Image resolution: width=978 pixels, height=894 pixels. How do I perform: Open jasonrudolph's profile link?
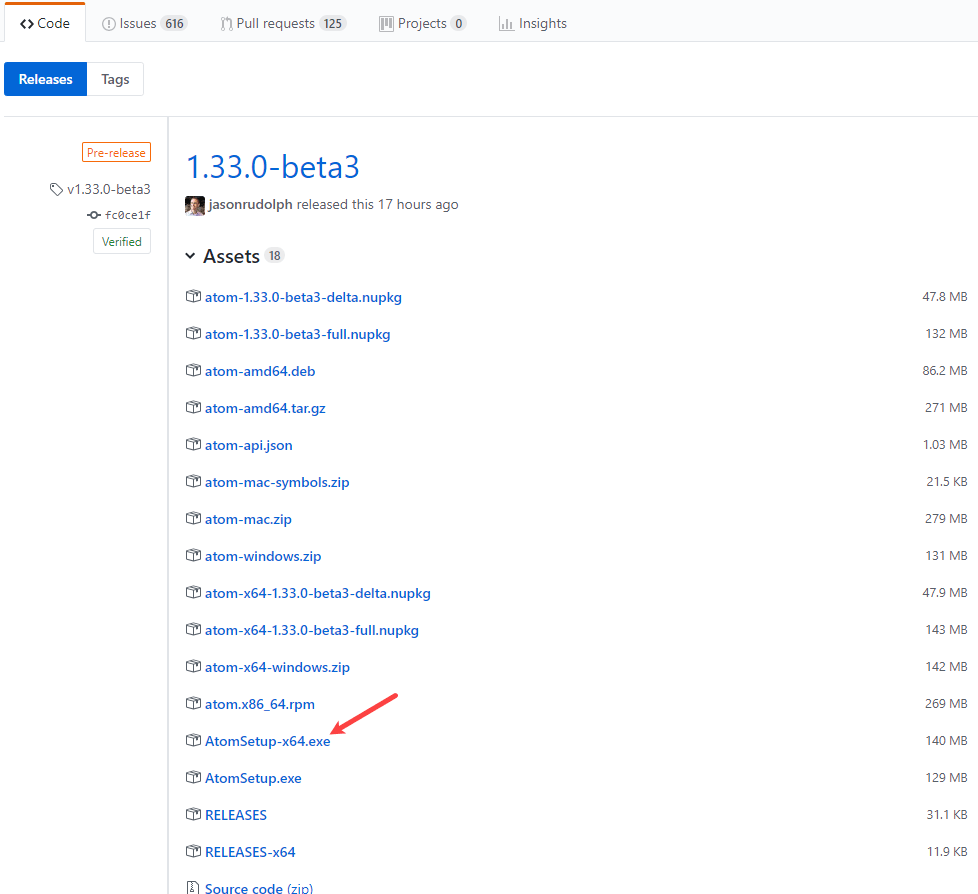click(250, 205)
